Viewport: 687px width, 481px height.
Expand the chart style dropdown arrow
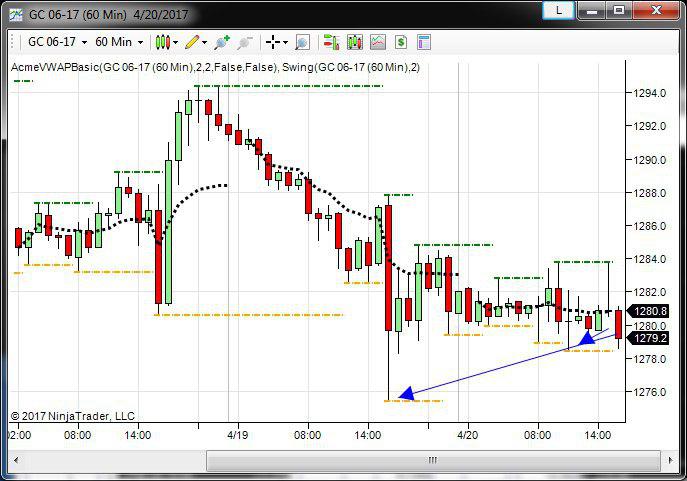point(175,42)
